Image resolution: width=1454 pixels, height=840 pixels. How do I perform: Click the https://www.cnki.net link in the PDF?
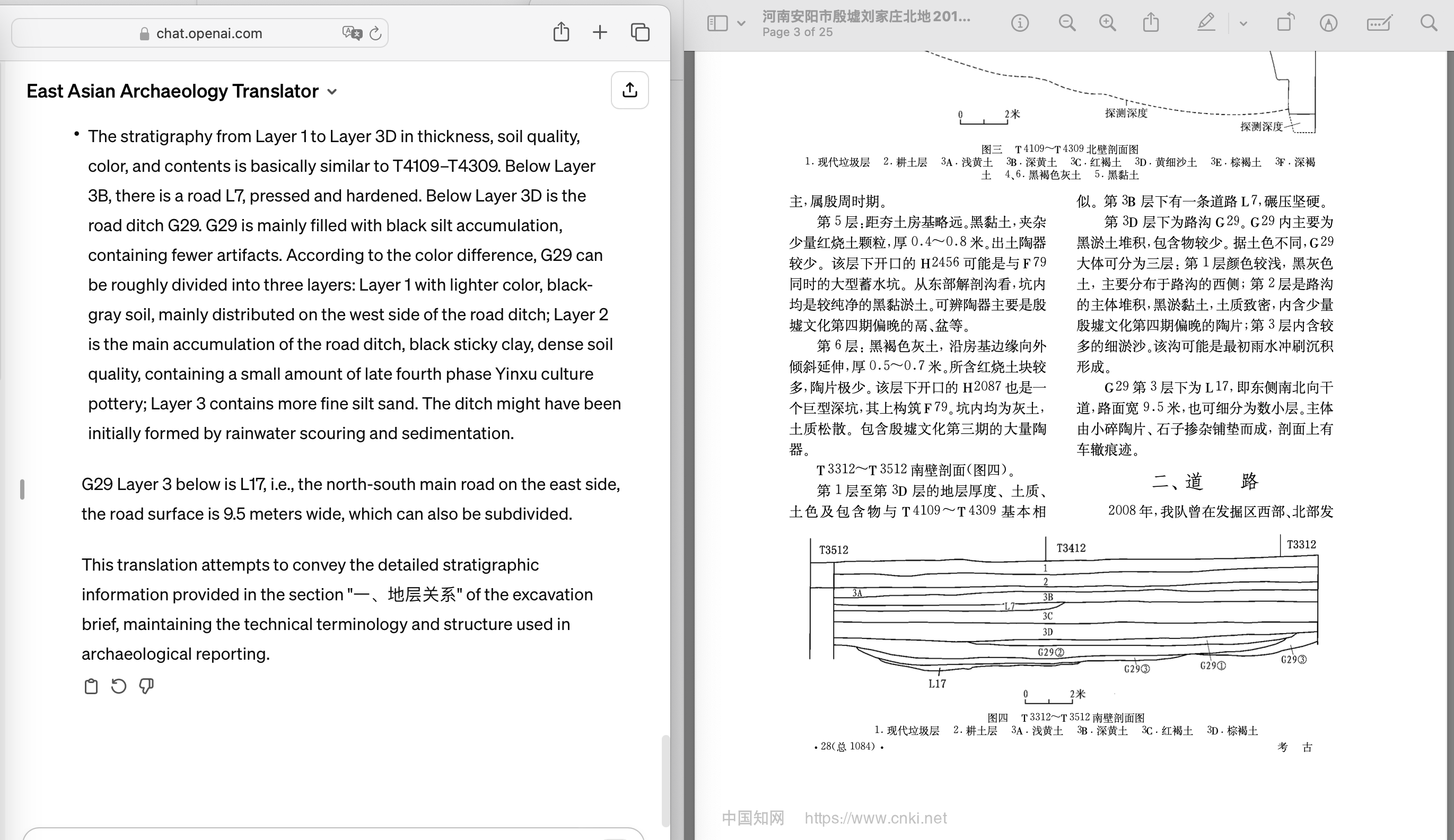(x=875, y=818)
